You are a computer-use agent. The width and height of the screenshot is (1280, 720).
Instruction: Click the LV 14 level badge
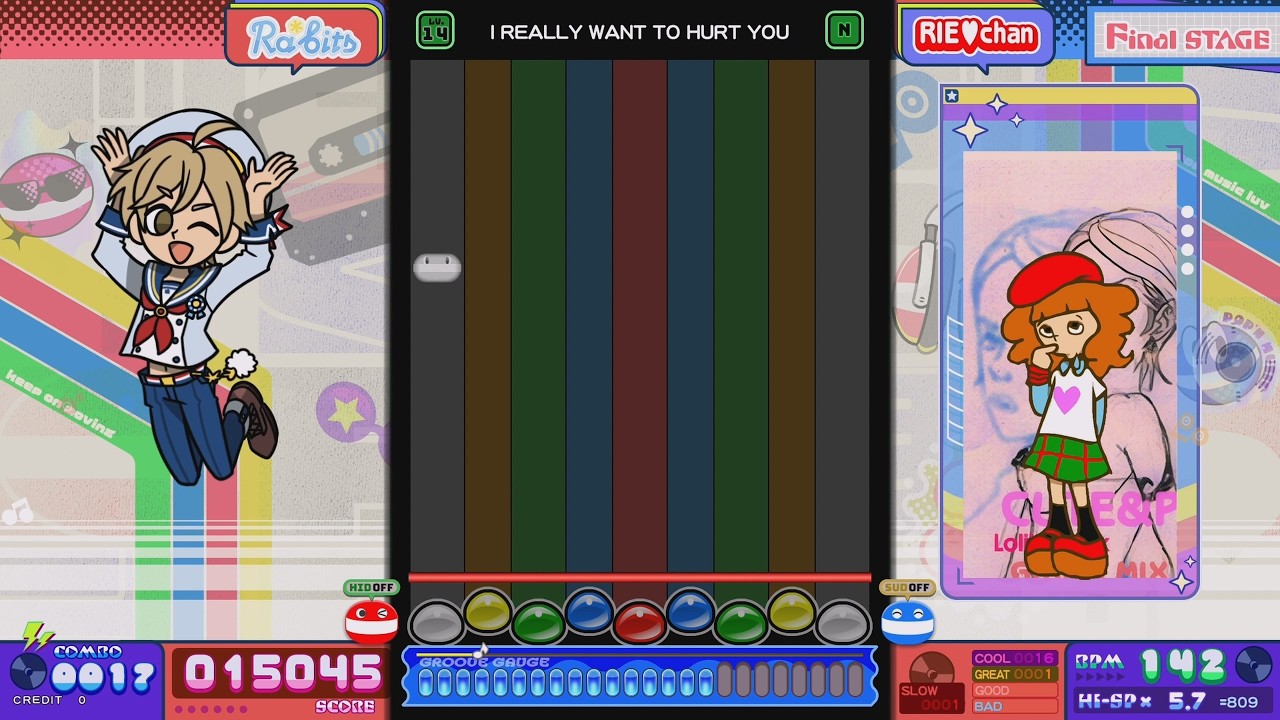435,31
